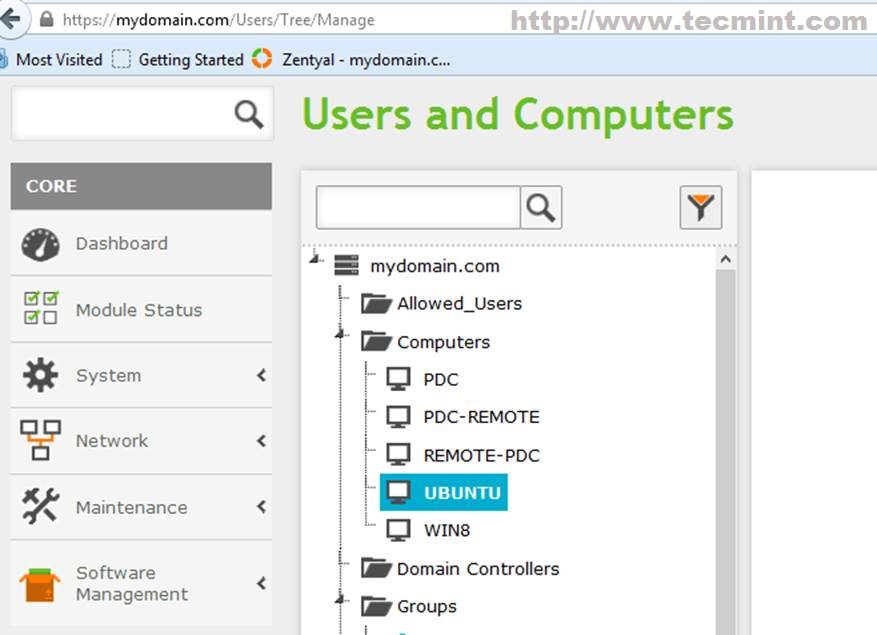
Task: Collapse the mydomain.com root node
Action: (317, 258)
